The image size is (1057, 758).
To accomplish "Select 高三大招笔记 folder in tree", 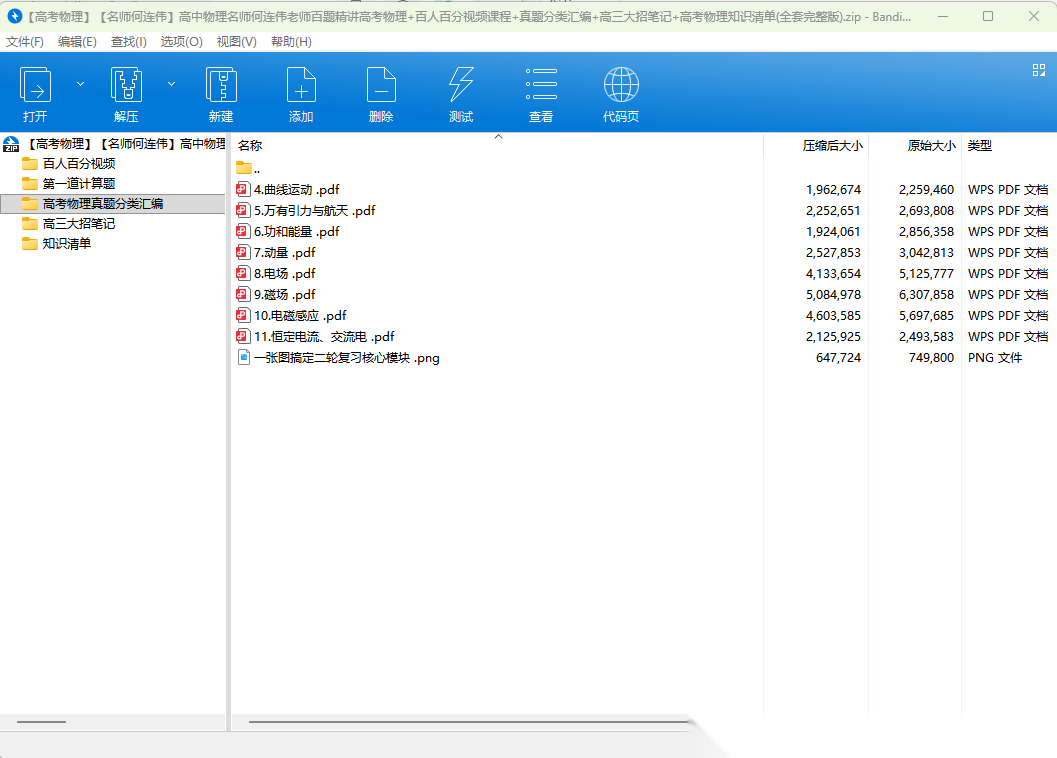I will click(78, 223).
